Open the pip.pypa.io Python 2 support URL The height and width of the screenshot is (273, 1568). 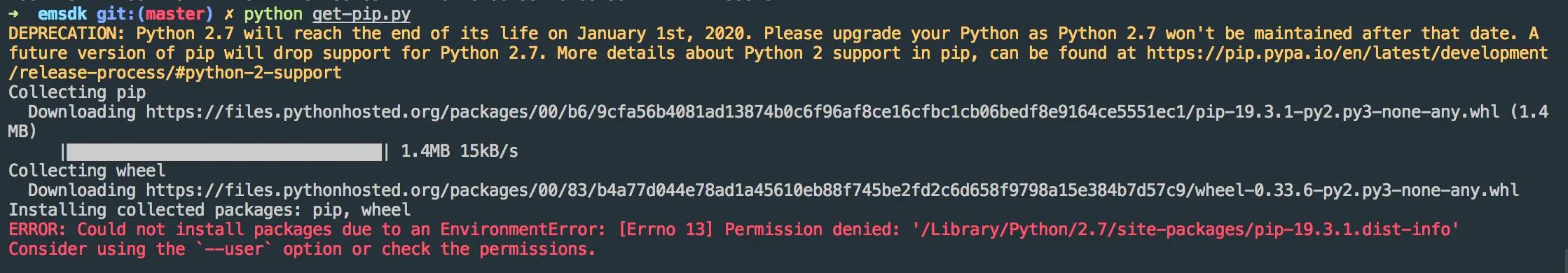pyautogui.click(x=1347, y=53)
